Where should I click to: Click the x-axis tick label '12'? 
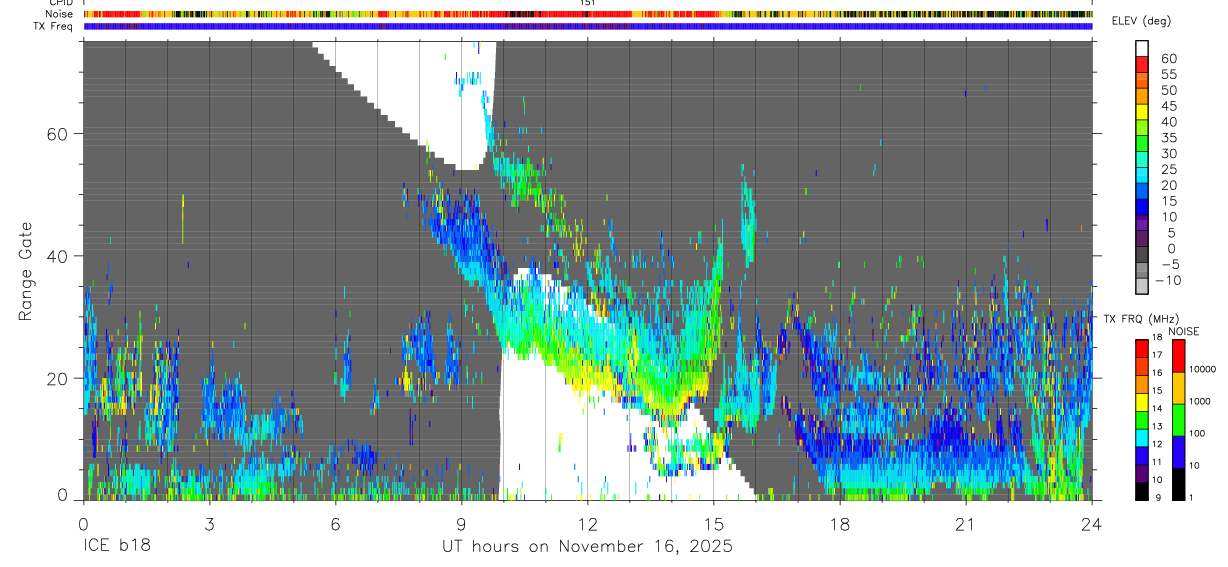pyautogui.click(x=587, y=524)
